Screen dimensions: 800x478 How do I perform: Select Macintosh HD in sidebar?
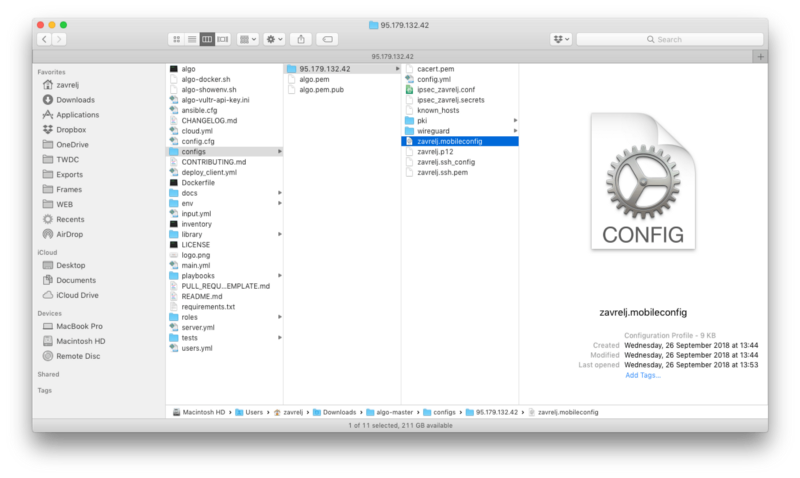click(x=81, y=341)
